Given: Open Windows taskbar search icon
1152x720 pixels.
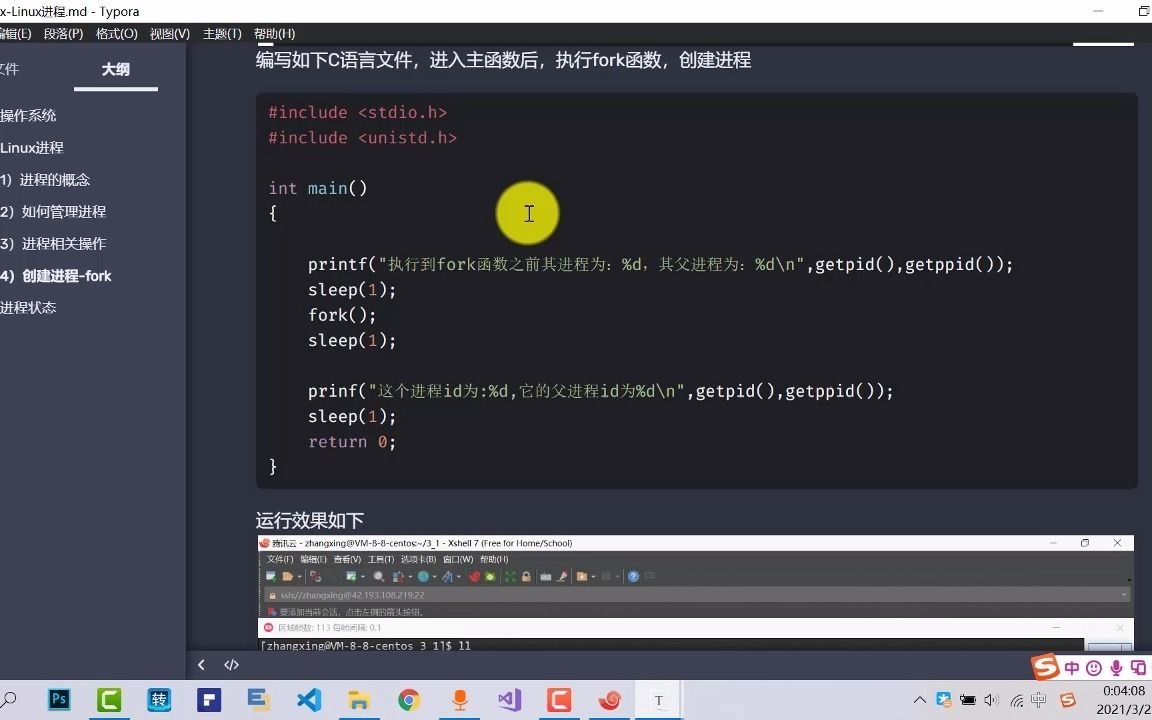Looking at the screenshot, I should [x=9, y=699].
